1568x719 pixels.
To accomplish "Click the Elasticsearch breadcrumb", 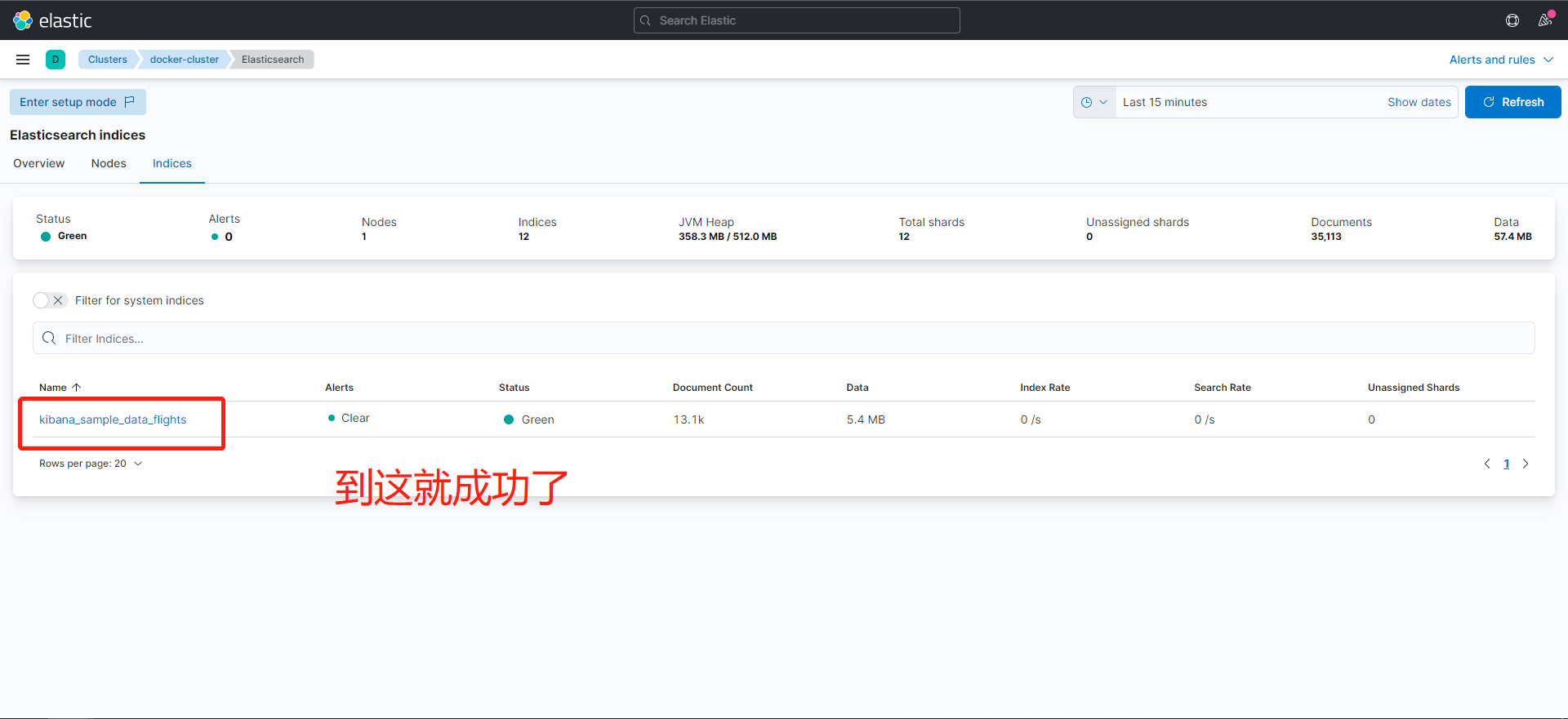I will tap(273, 60).
